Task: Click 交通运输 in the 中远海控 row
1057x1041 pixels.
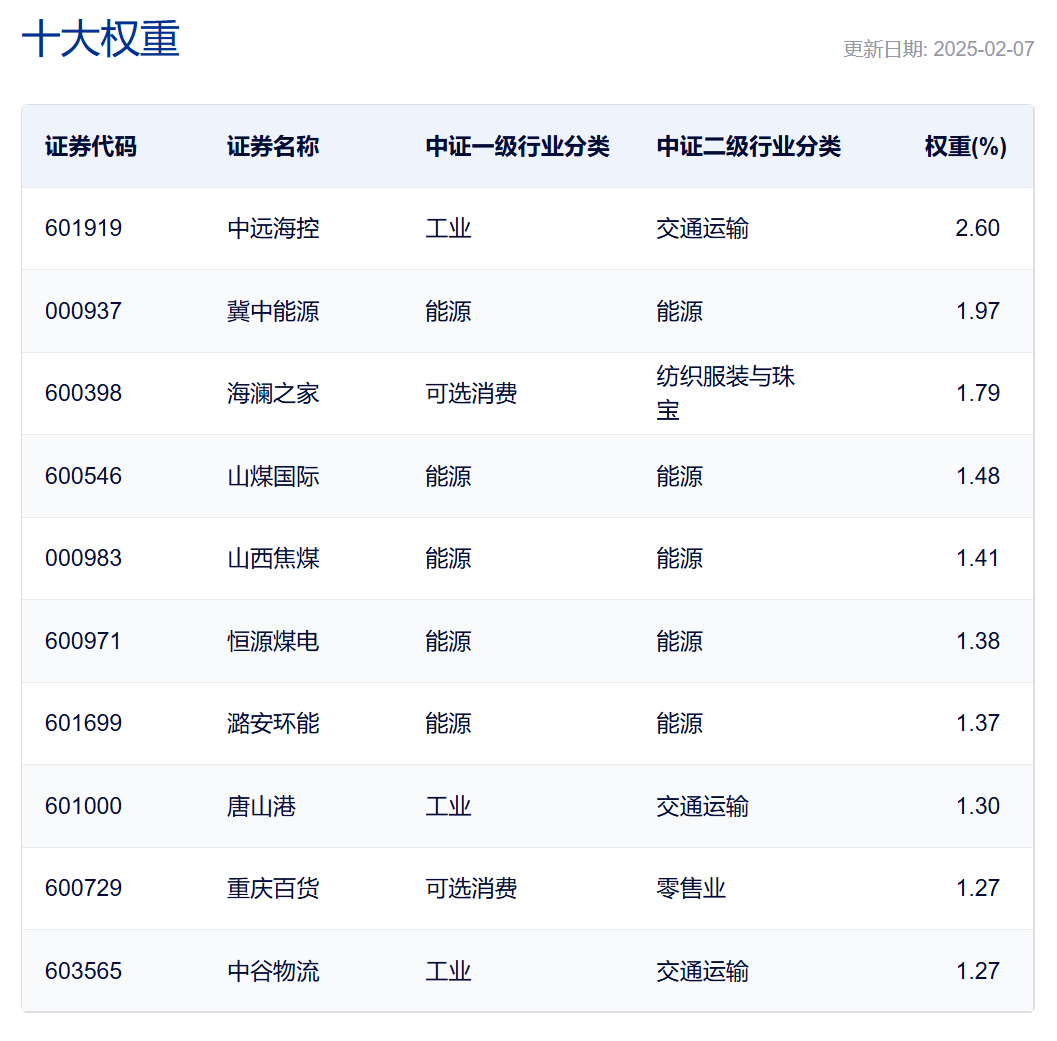Action: (x=702, y=229)
